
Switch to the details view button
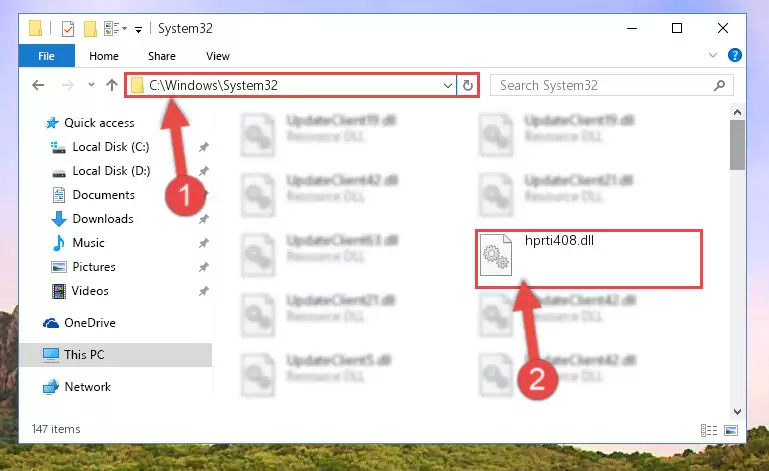point(709,430)
